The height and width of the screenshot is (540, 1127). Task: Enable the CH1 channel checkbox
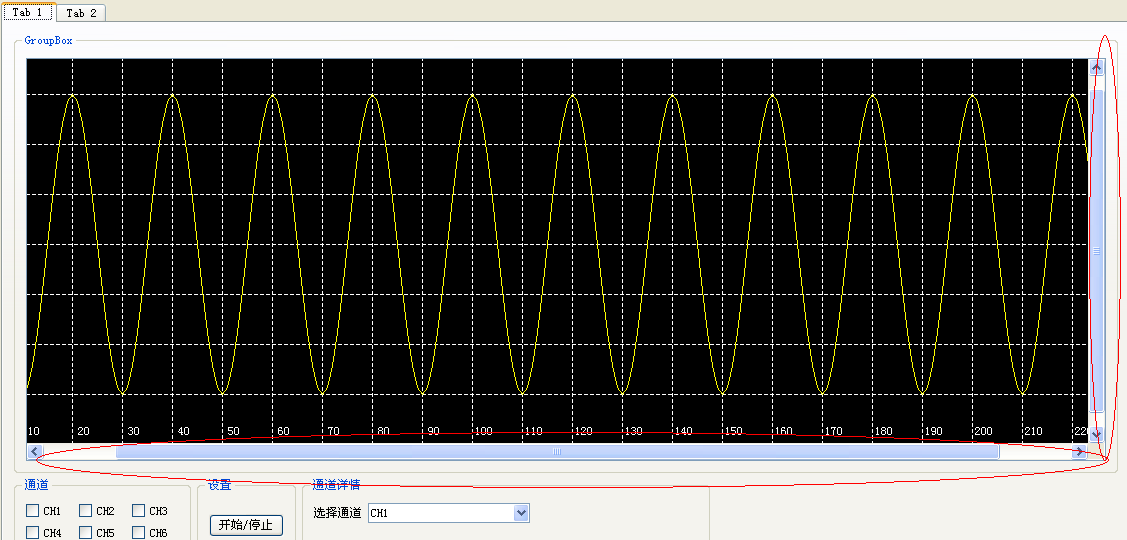[33, 511]
